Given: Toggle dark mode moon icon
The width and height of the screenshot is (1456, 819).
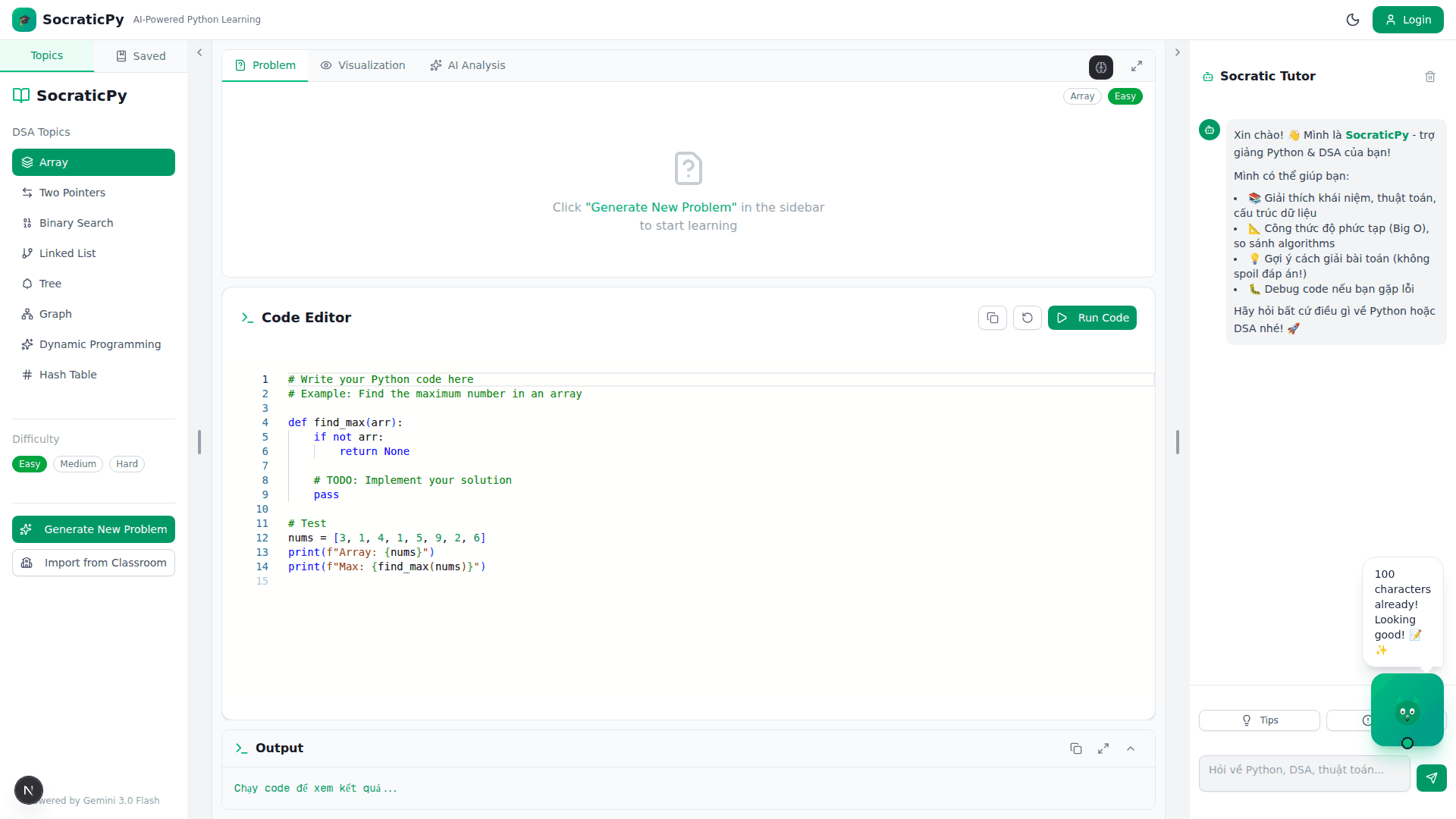Looking at the screenshot, I should [x=1353, y=20].
